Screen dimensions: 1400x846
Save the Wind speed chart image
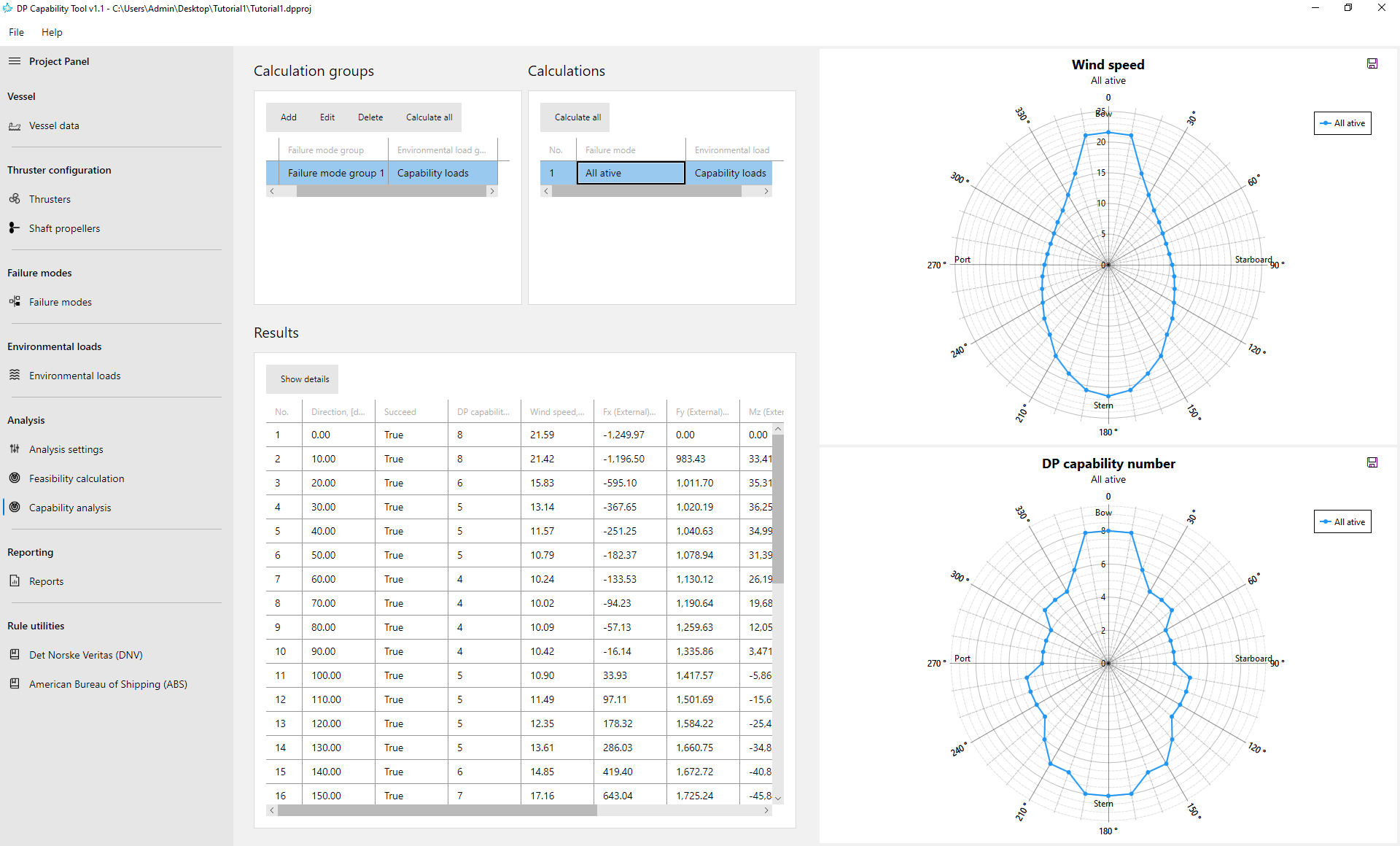(1372, 64)
